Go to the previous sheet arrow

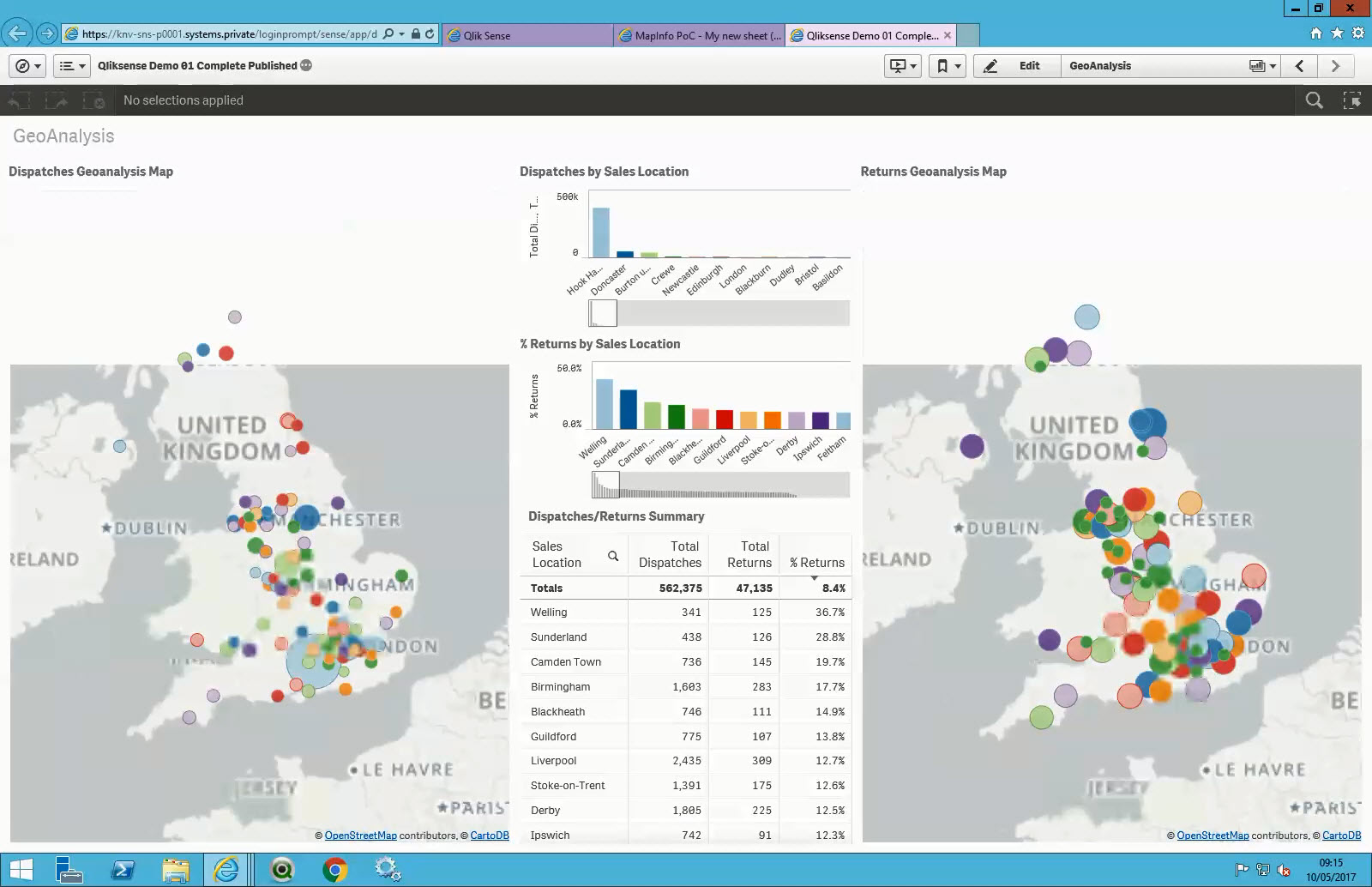coord(1300,66)
